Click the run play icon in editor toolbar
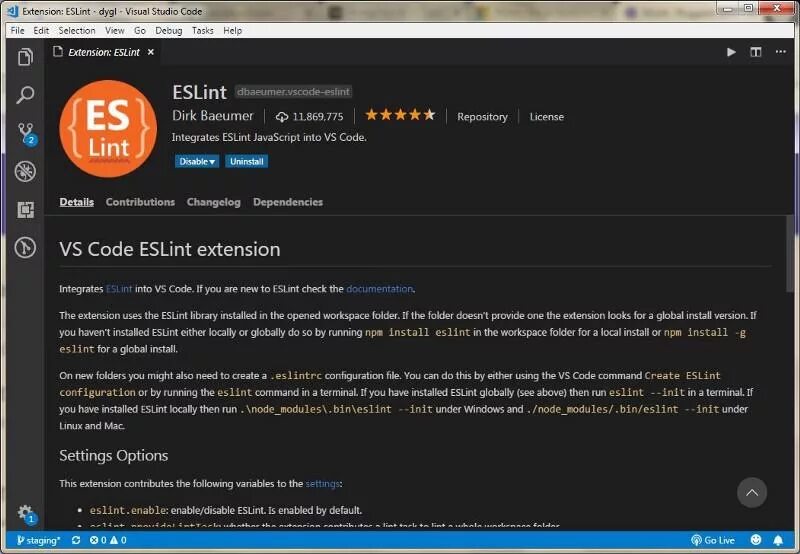 pyautogui.click(x=731, y=52)
